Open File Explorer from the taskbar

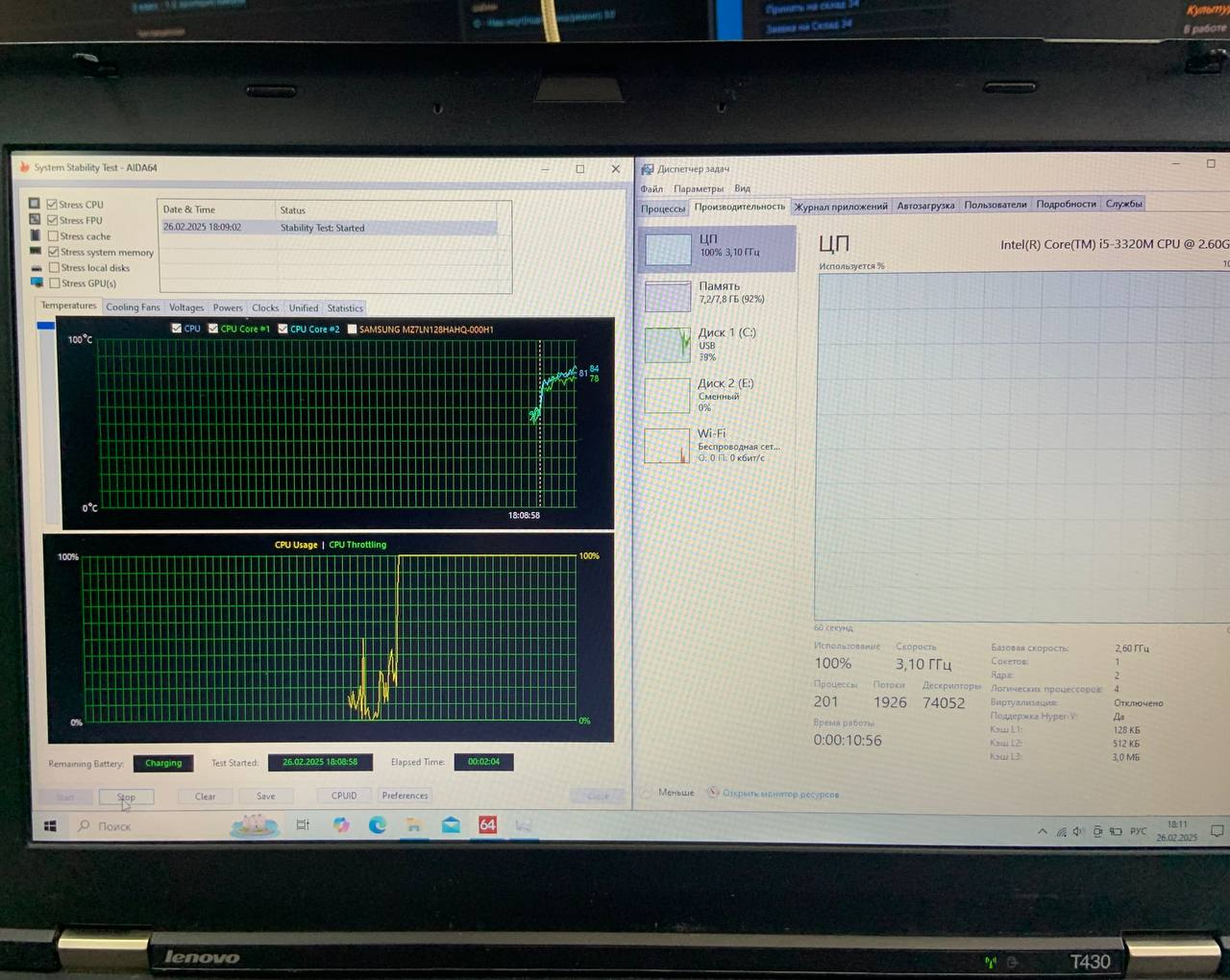click(x=413, y=825)
